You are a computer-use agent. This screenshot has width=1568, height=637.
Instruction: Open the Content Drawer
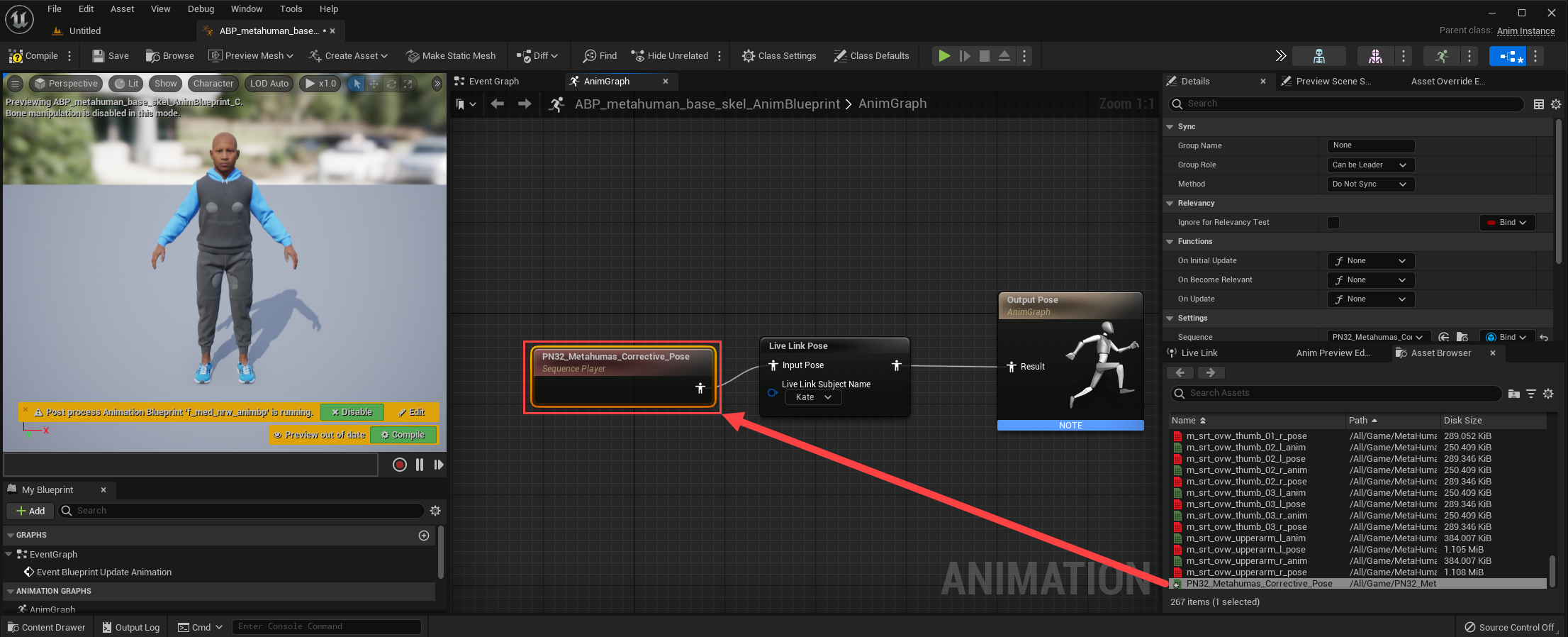[46, 627]
